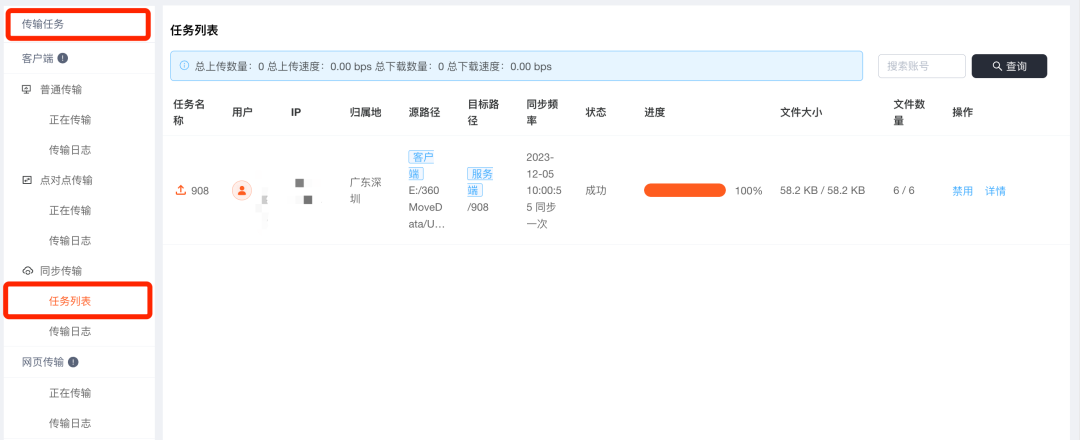Click the info icon next to 客户端
Screen dimensions: 1080x440
pyautogui.click(x=63, y=59)
